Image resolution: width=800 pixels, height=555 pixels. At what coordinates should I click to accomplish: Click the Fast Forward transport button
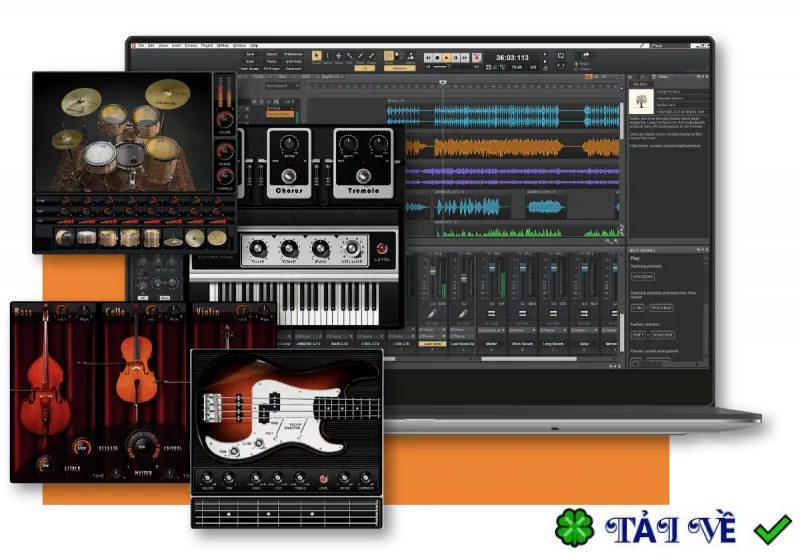pos(465,58)
